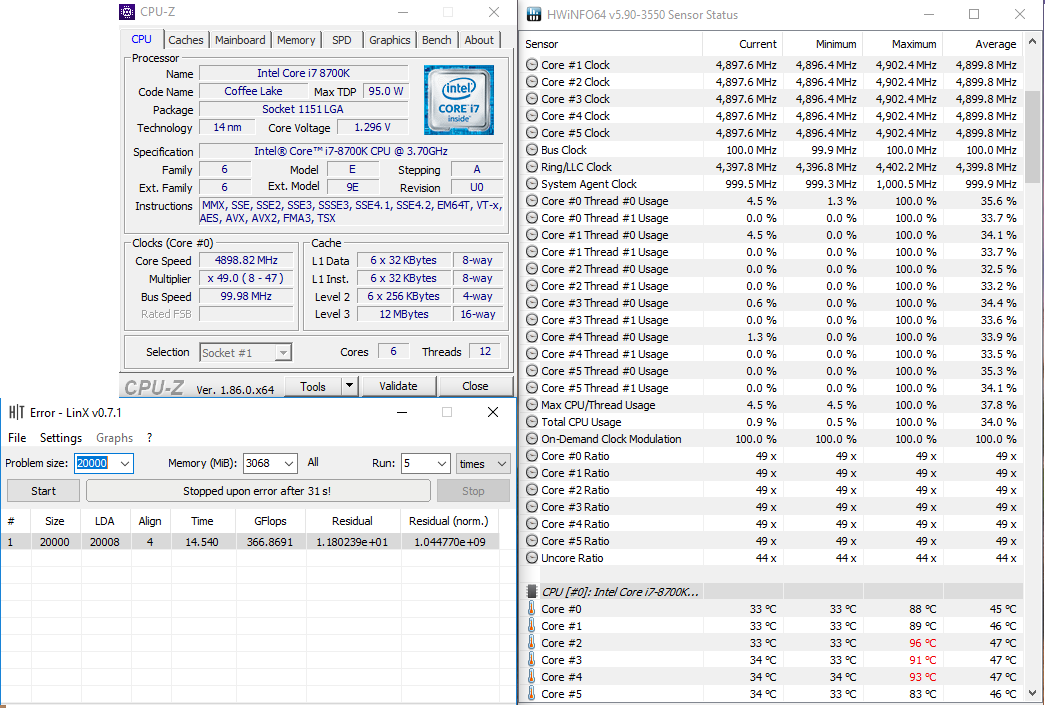
Task: Click On-Demand Clock Modulation icon
Action: pos(532,439)
